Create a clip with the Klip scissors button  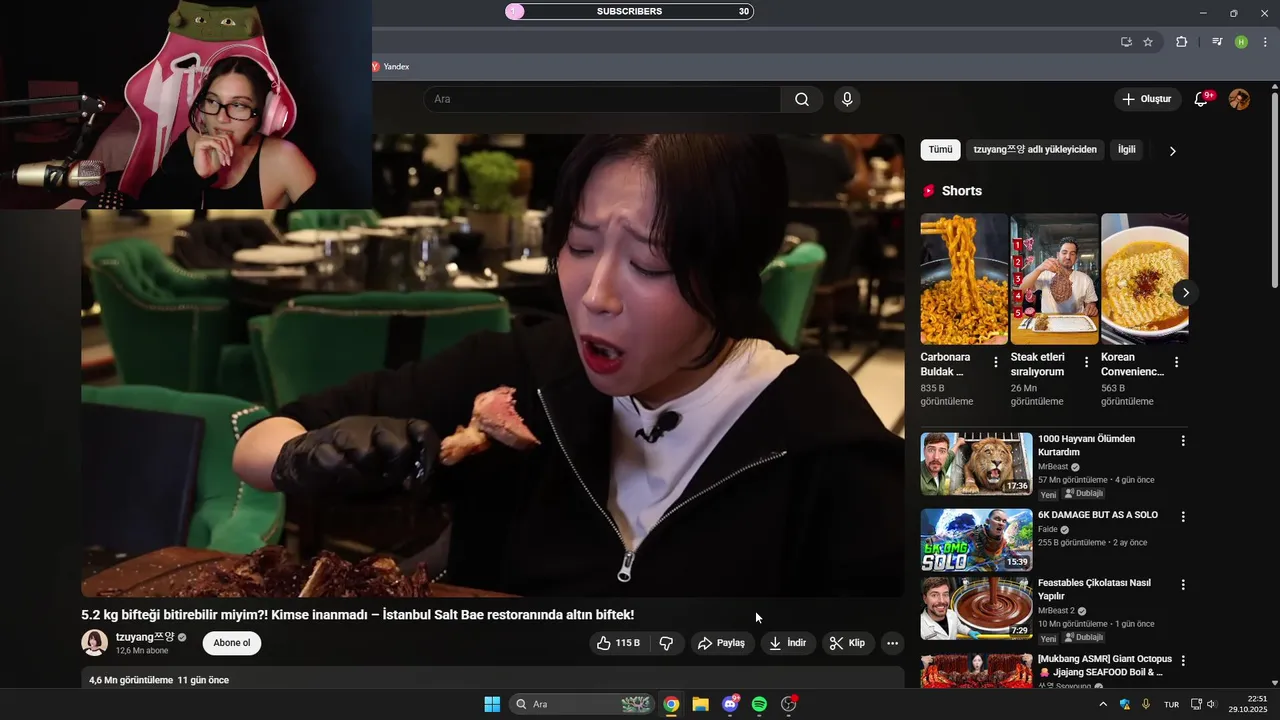point(848,643)
